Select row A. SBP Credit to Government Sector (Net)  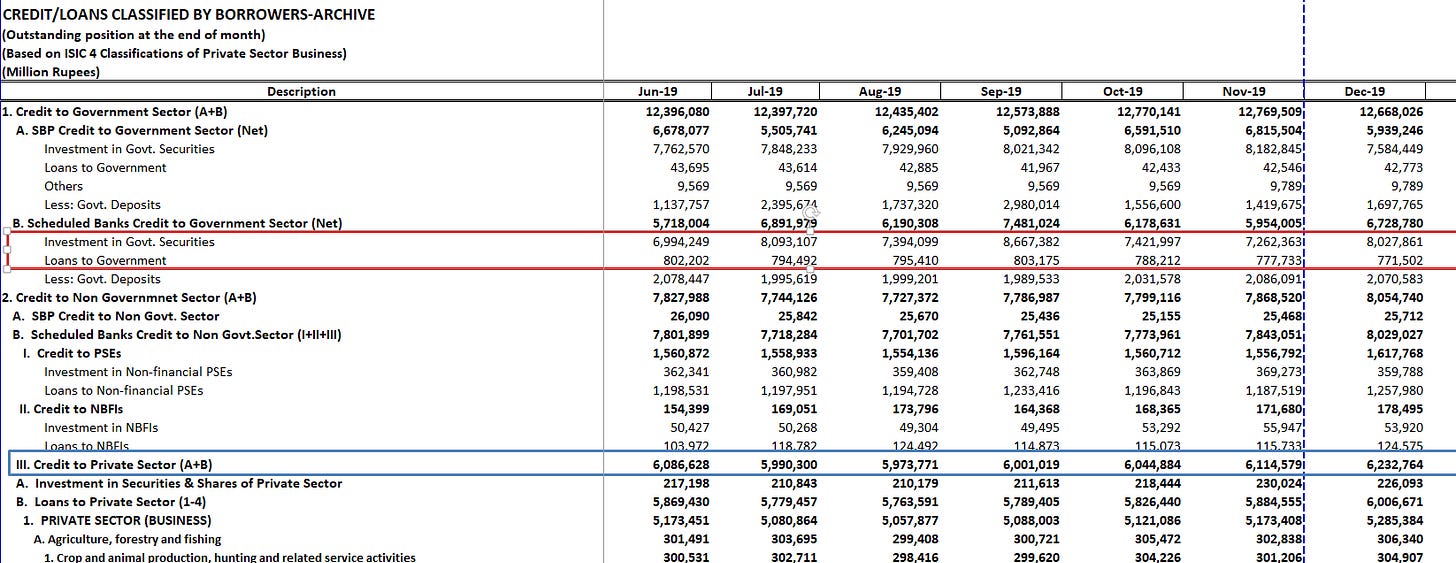point(140,130)
